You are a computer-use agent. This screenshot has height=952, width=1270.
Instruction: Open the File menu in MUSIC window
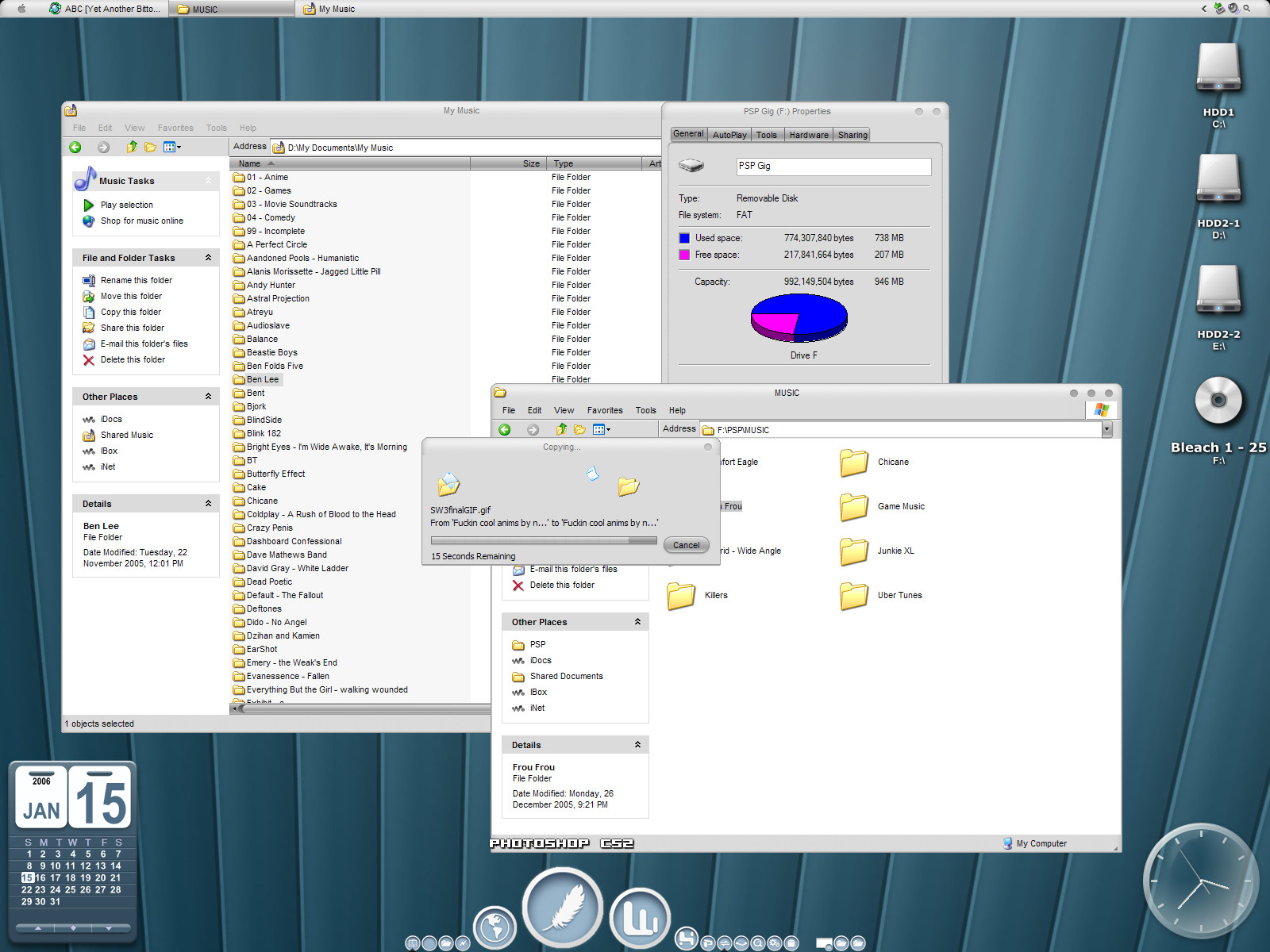tap(509, 410)
